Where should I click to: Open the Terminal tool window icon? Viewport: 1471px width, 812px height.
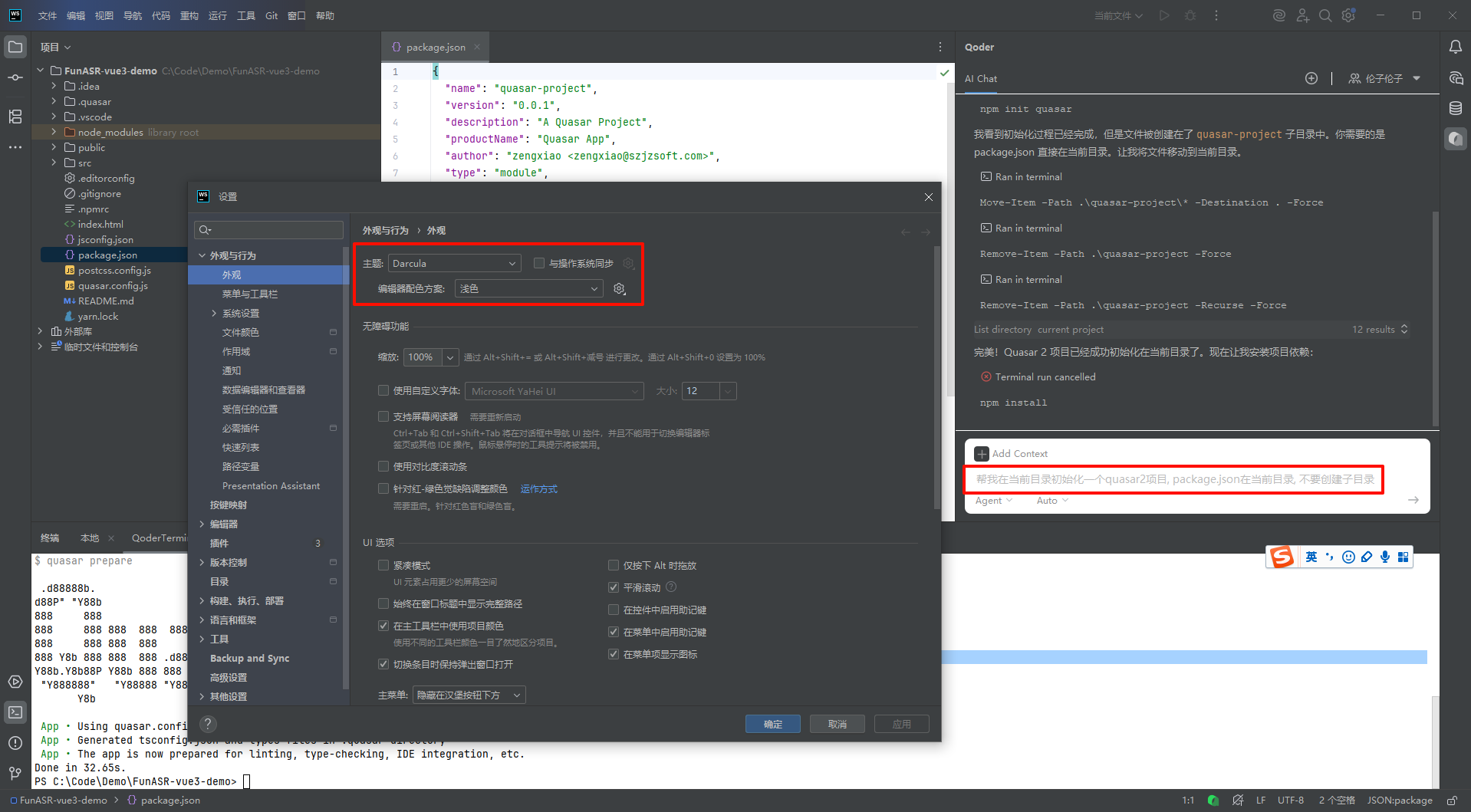tap(15, 712)
